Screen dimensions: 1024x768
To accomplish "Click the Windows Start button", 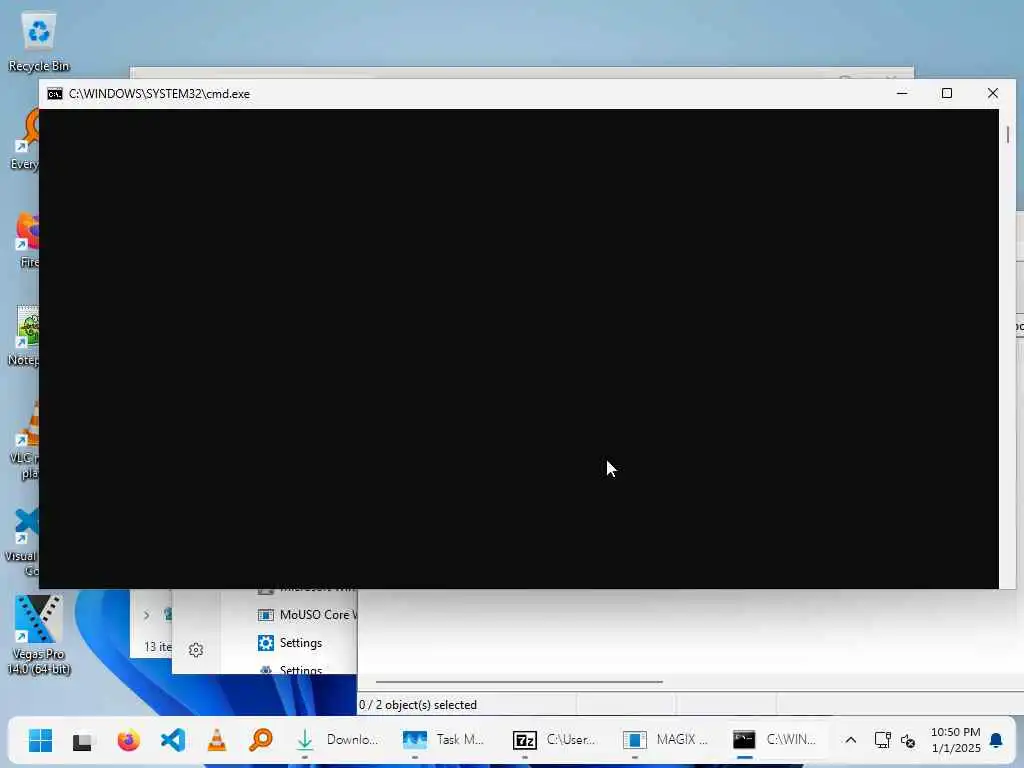I will (x=40, y=741).
